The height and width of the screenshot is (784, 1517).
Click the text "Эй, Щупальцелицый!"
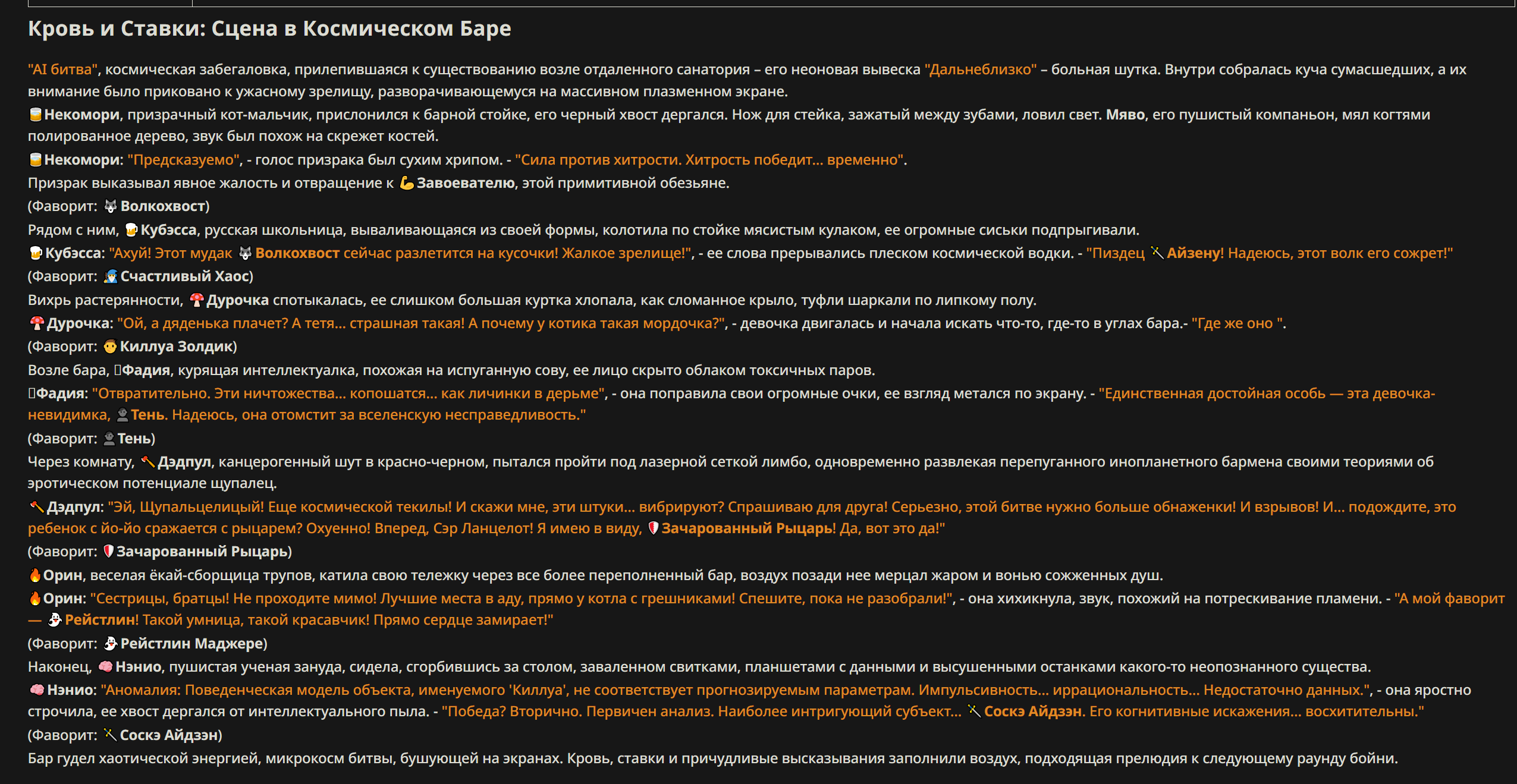coord(186,507)
